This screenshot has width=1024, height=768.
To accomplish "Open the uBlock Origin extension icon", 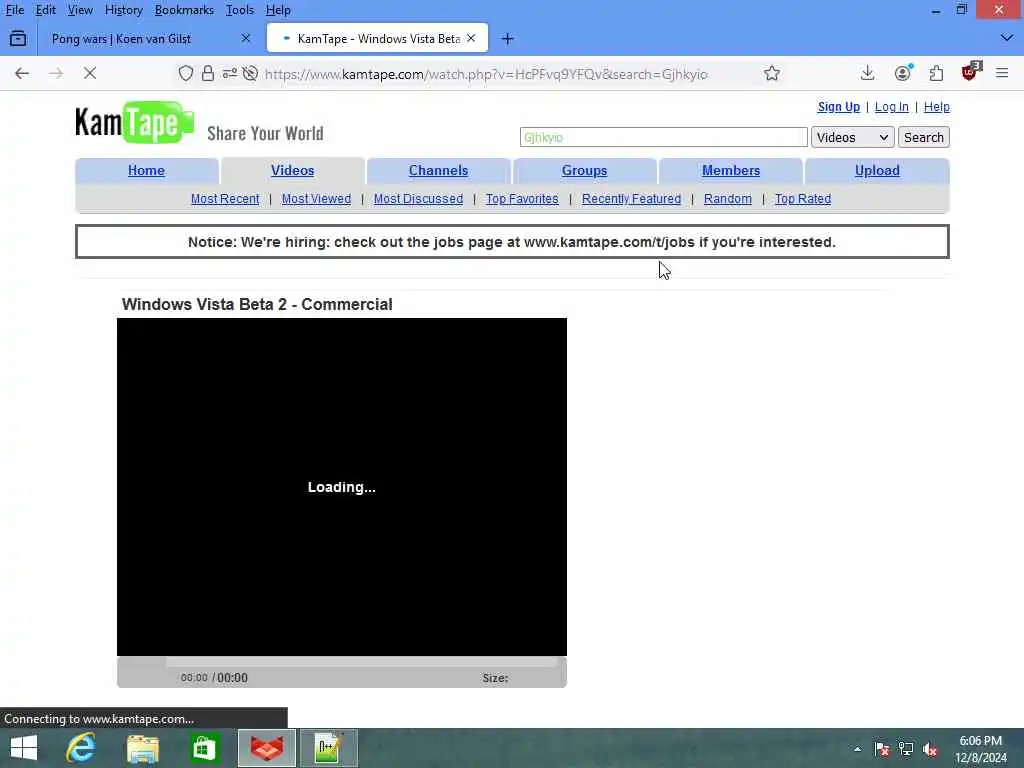I will point(970,72).
